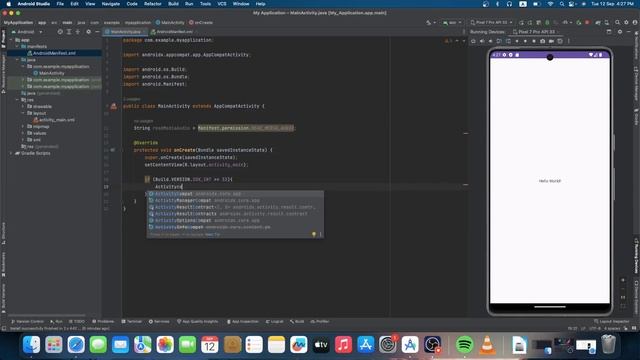Choose ActivityCompat from autocomplete list
The width and height of the screenshot is (640, 360).
[x=235, y=194]
